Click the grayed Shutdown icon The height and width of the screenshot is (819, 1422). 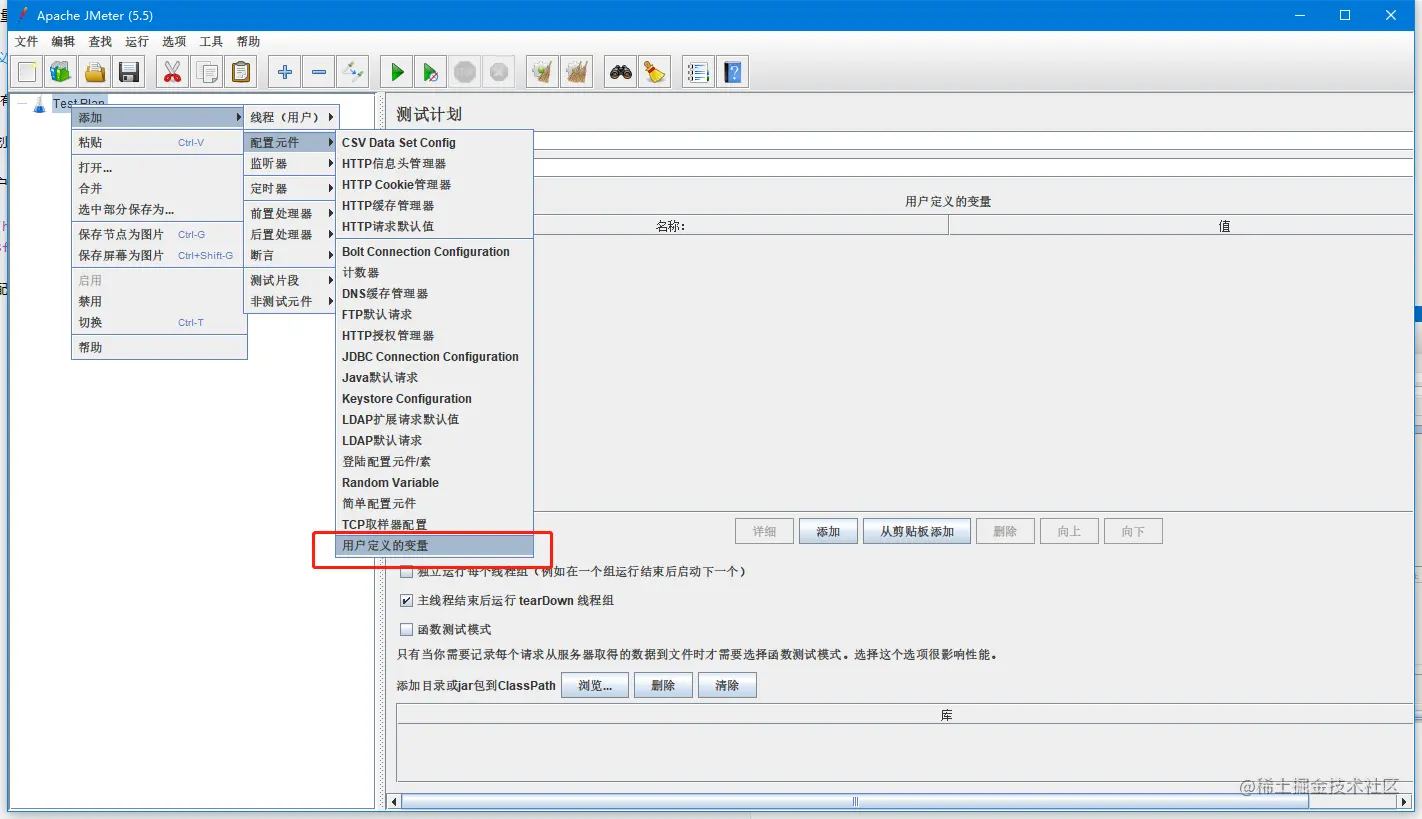coord(499,72)
